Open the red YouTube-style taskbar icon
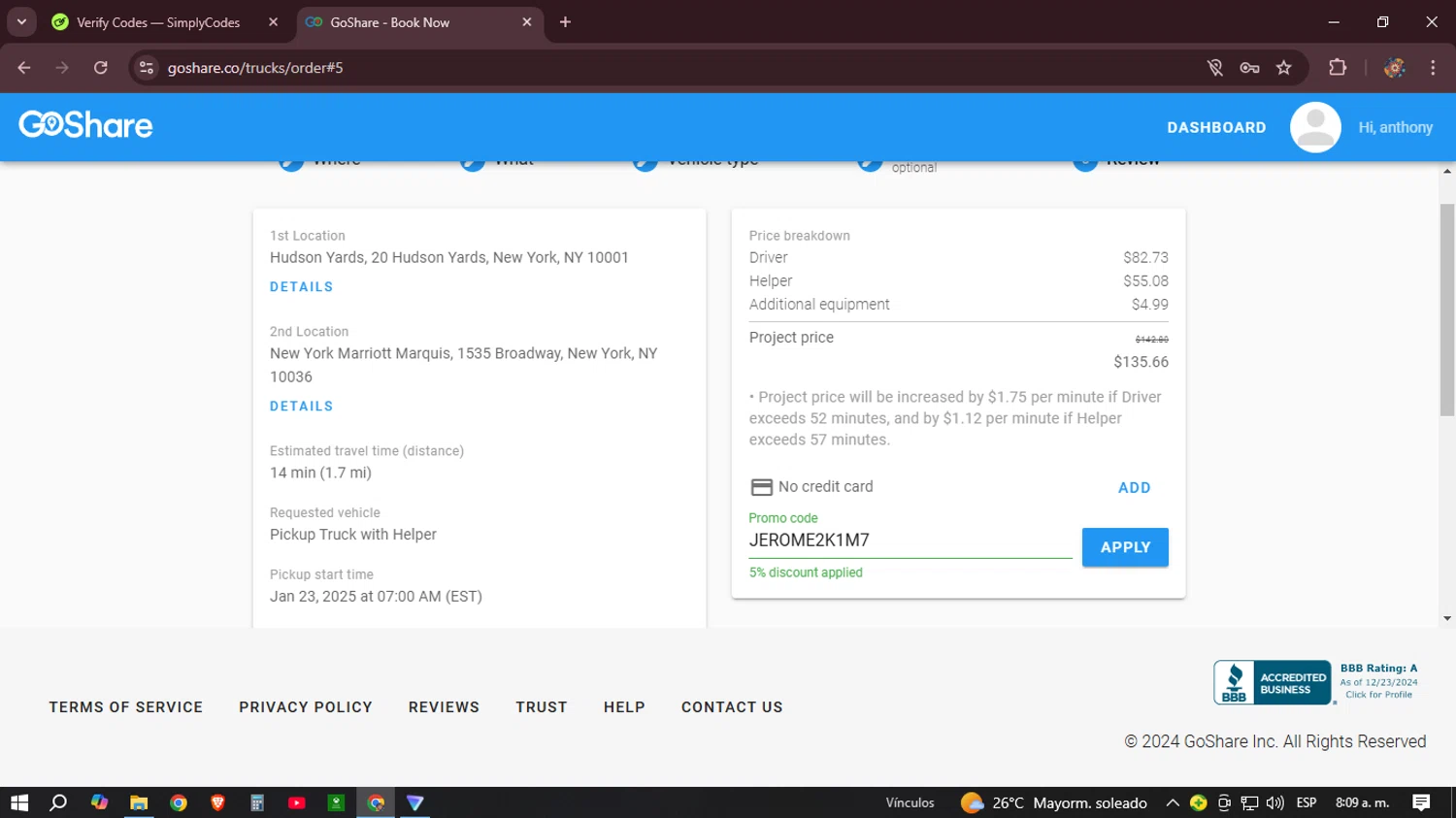Image resolution: width=1456 pixels, height=818 pixels. (297, 802)
